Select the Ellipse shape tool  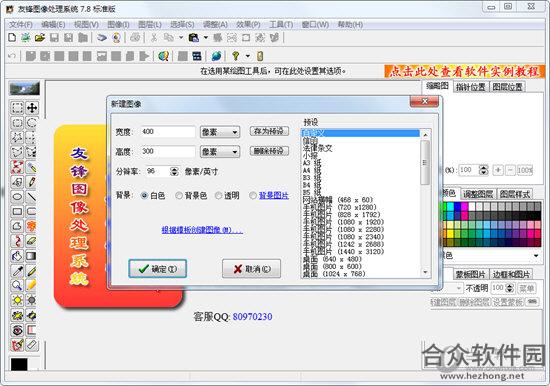17,197
